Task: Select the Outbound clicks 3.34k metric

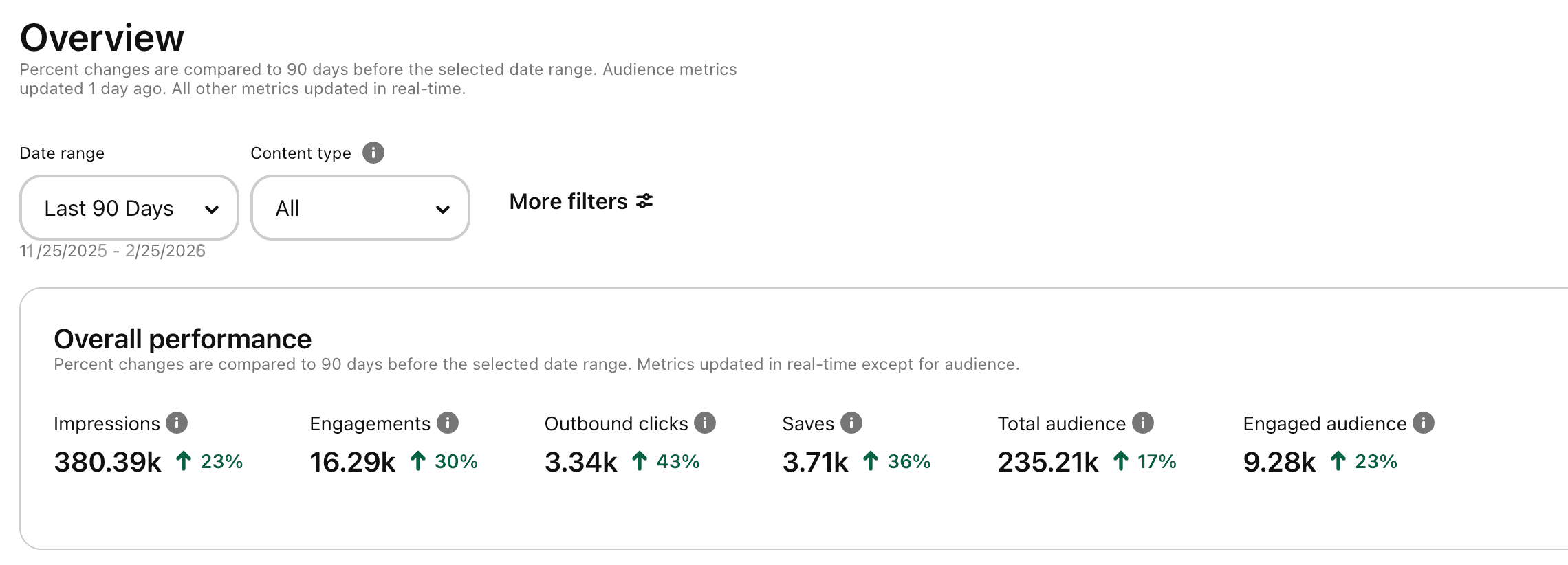Action: pyautogui.click(x=581, y=462)
